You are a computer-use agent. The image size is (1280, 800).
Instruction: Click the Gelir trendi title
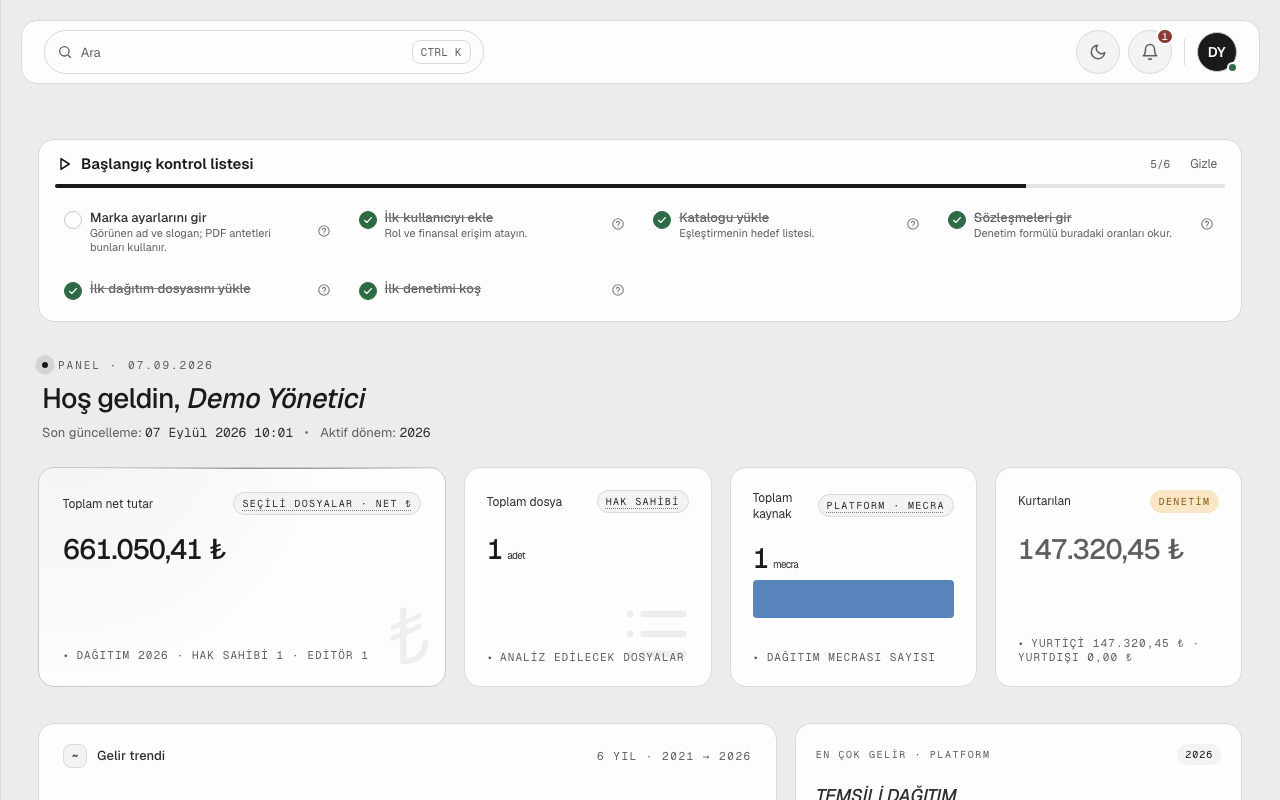pos(131,756)
